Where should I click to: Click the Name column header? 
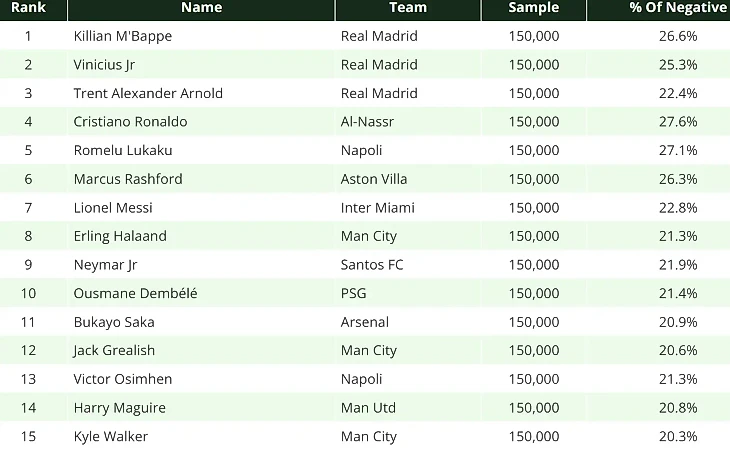pyautogui.click(x=201, y=8)
